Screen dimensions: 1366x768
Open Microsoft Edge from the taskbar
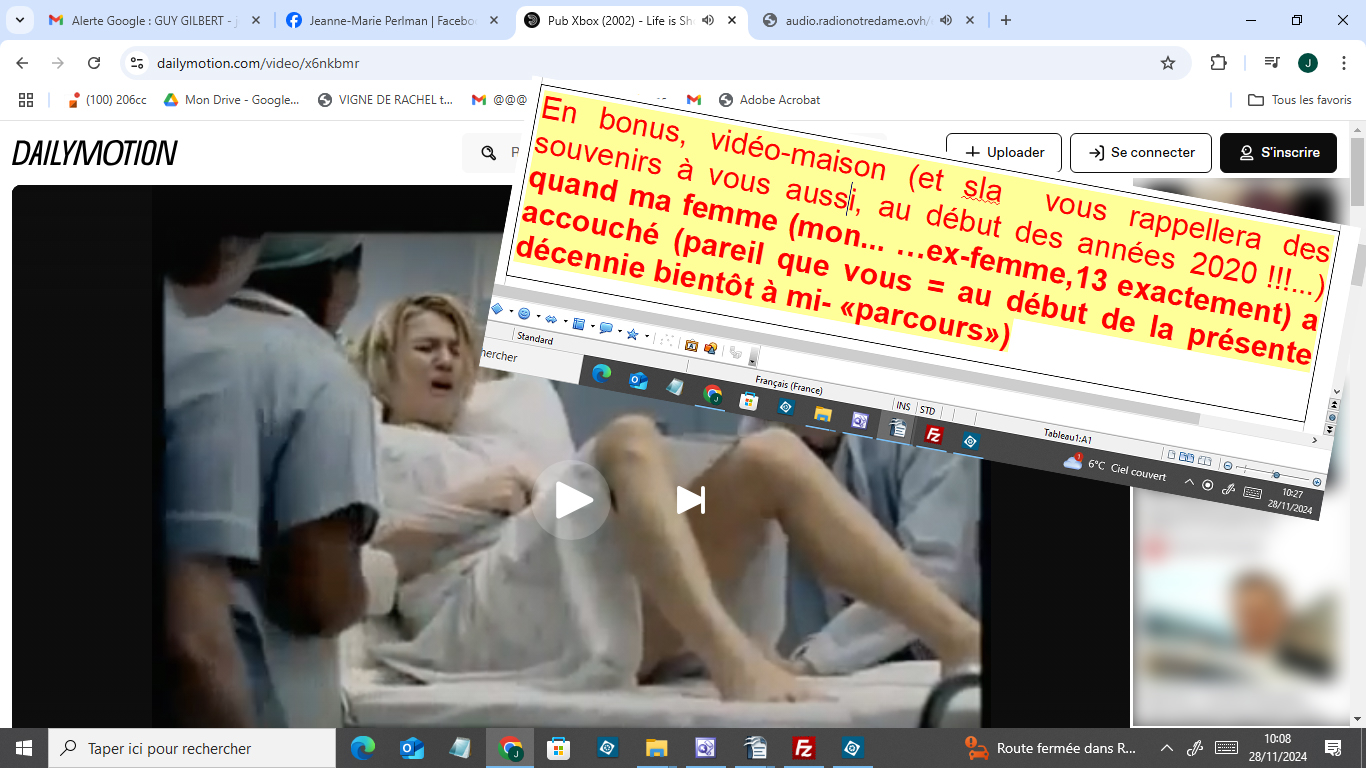(363, 748)
